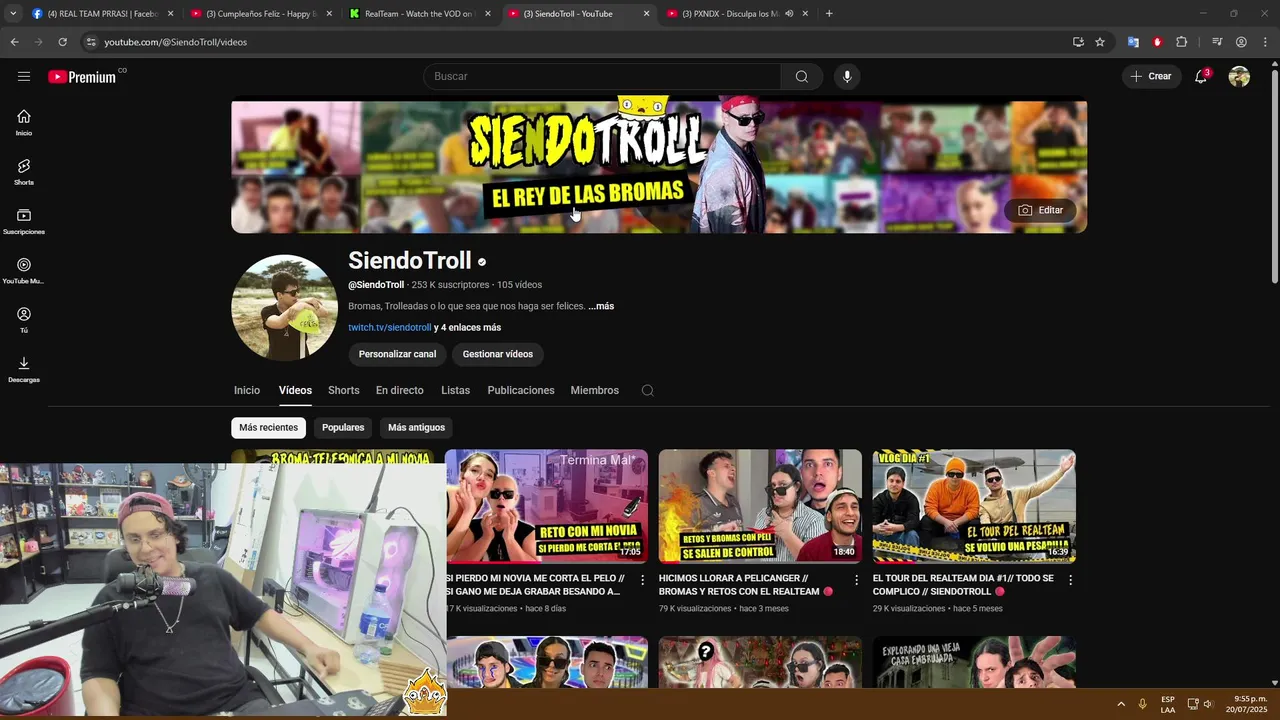Click the channel profile picture
Screen dimensions: 1280x720
pos(284,307)
